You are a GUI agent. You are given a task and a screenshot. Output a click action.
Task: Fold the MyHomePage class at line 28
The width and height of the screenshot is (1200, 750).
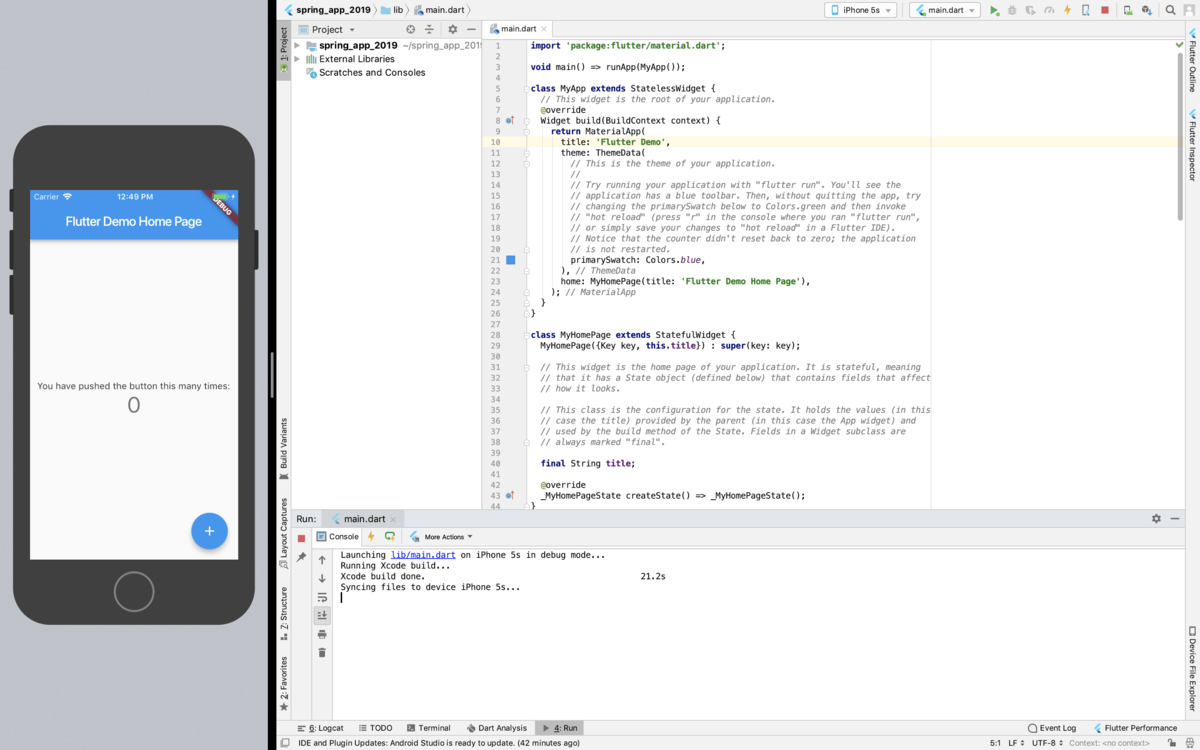[526, 334]
